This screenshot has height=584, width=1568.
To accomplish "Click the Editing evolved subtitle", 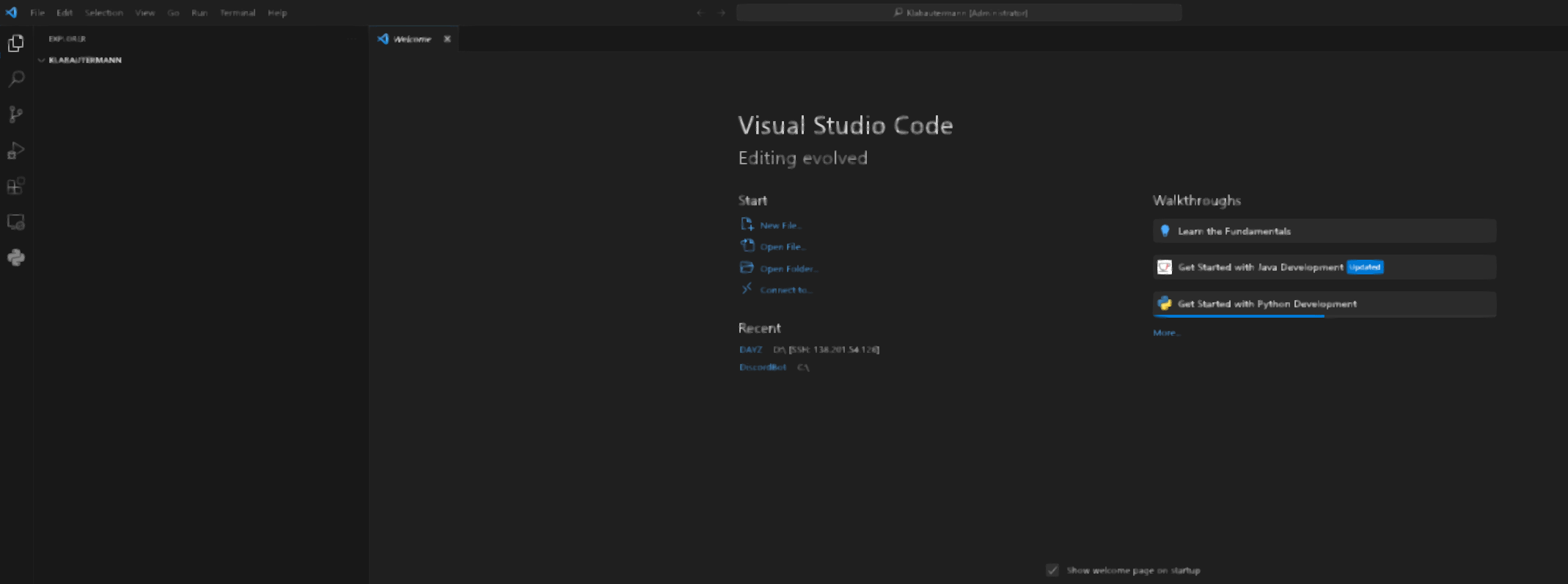I will (x=803, y=158).
